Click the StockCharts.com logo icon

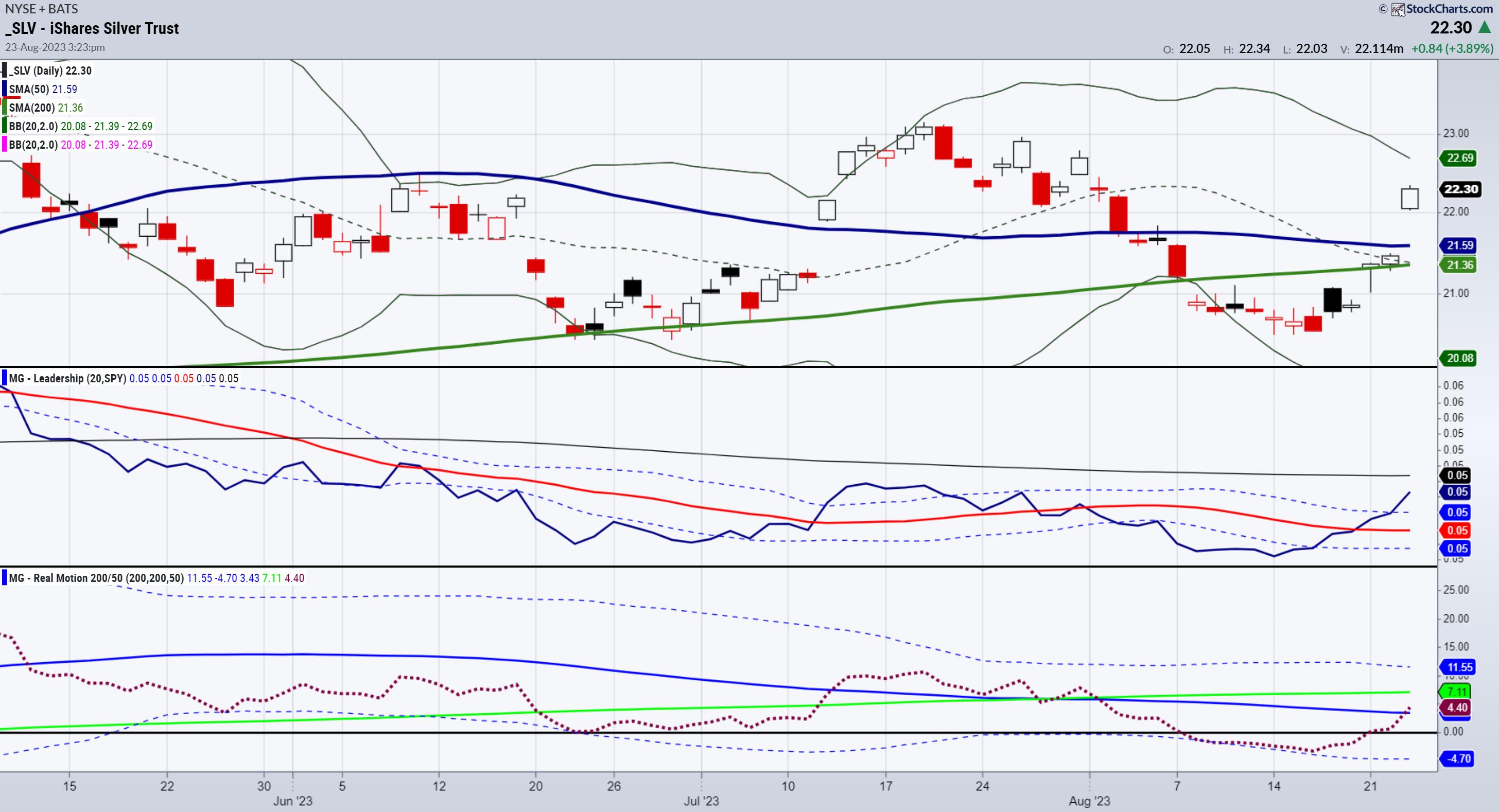point(1398,9)
